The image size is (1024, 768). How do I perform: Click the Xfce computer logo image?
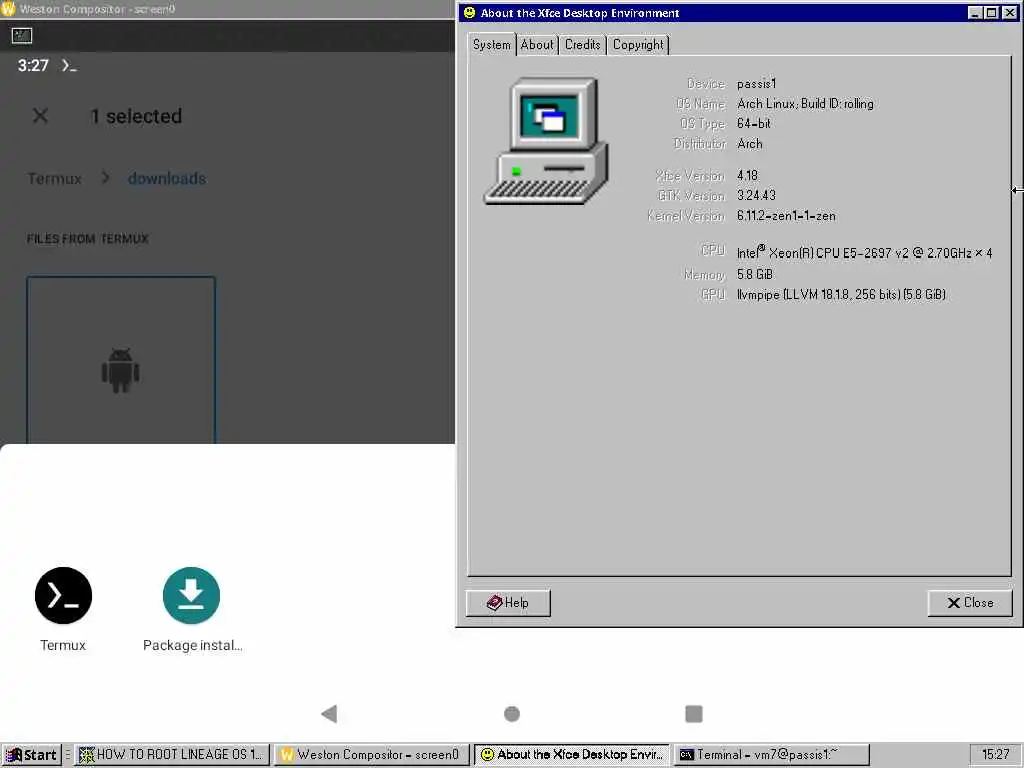tap(546, 141)
